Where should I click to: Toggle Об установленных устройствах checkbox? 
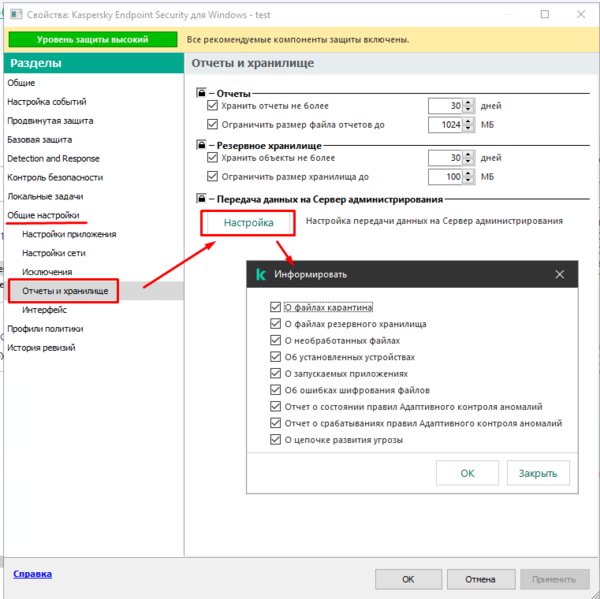275,357
